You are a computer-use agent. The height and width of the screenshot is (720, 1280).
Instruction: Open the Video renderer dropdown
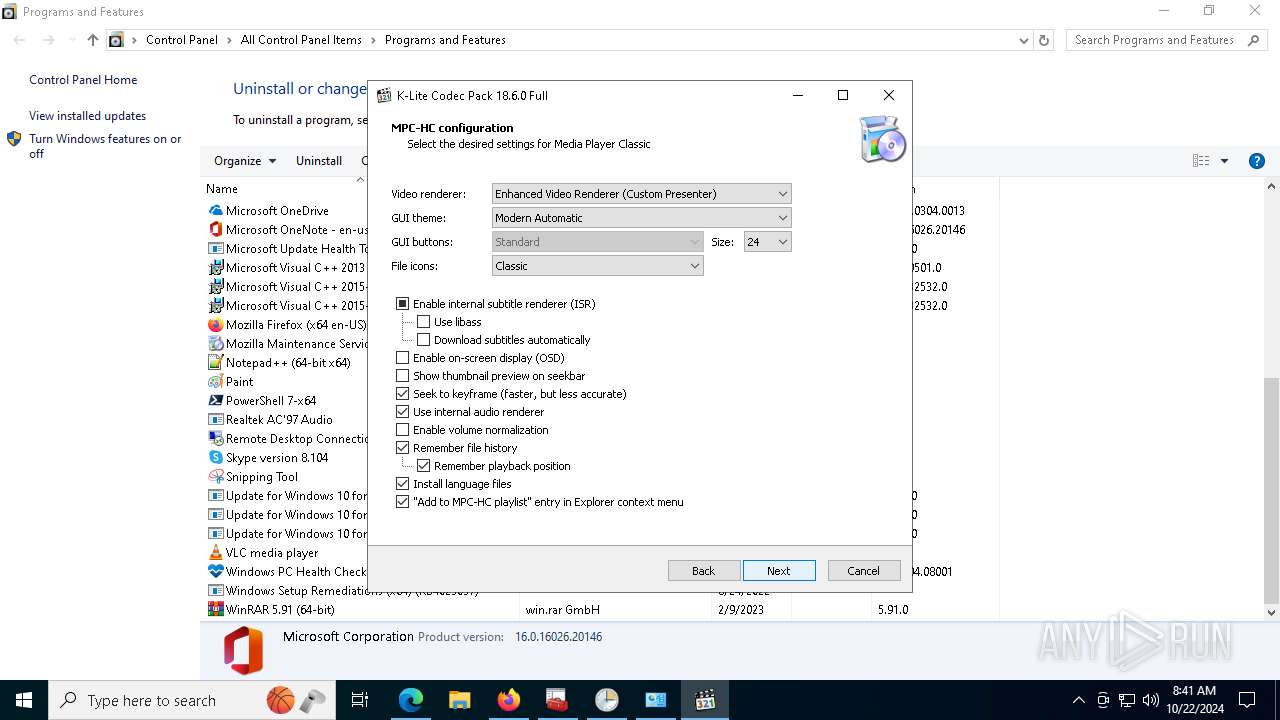click(x=642, y=194)
